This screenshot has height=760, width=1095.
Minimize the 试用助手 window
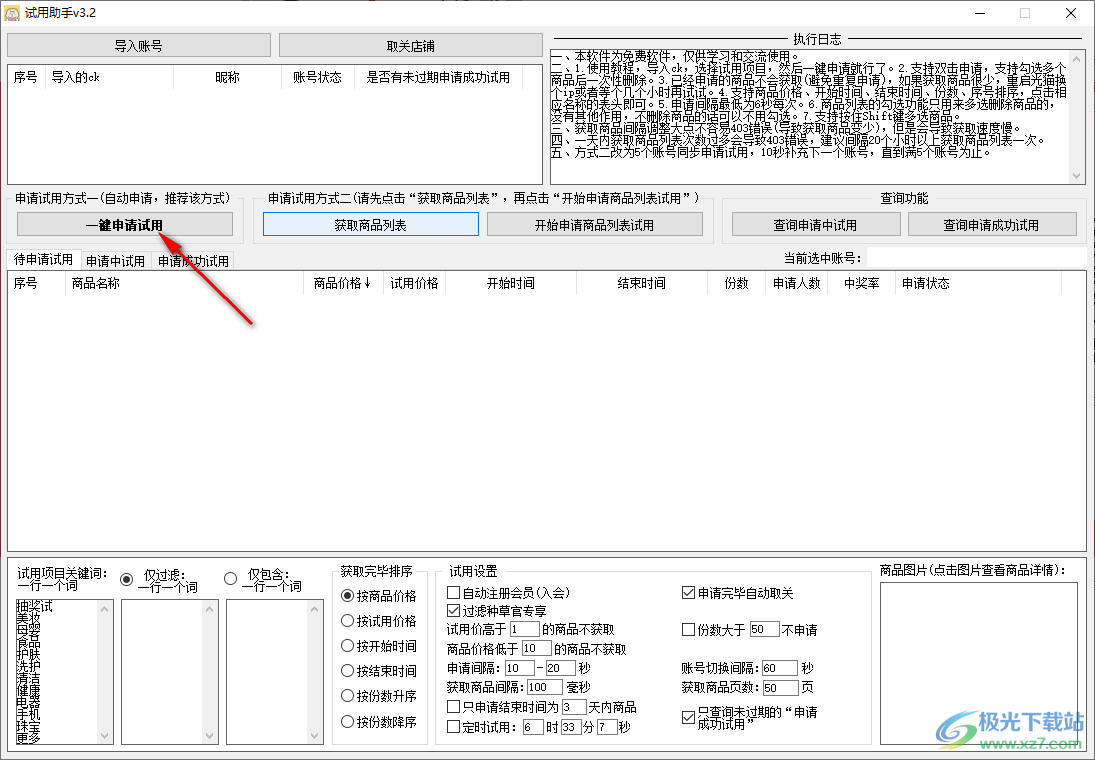click(x=980, y=13)
